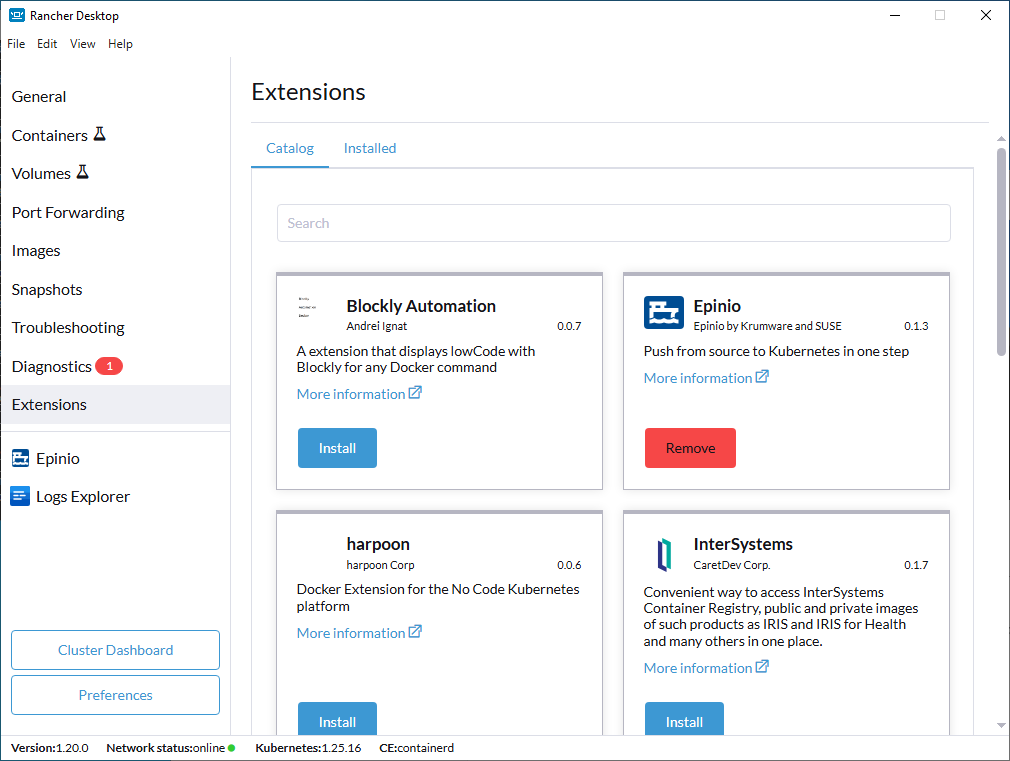This screenshot has height=761, width=1010.
Task: Select the Catalog tab
Action: [290, 148]
